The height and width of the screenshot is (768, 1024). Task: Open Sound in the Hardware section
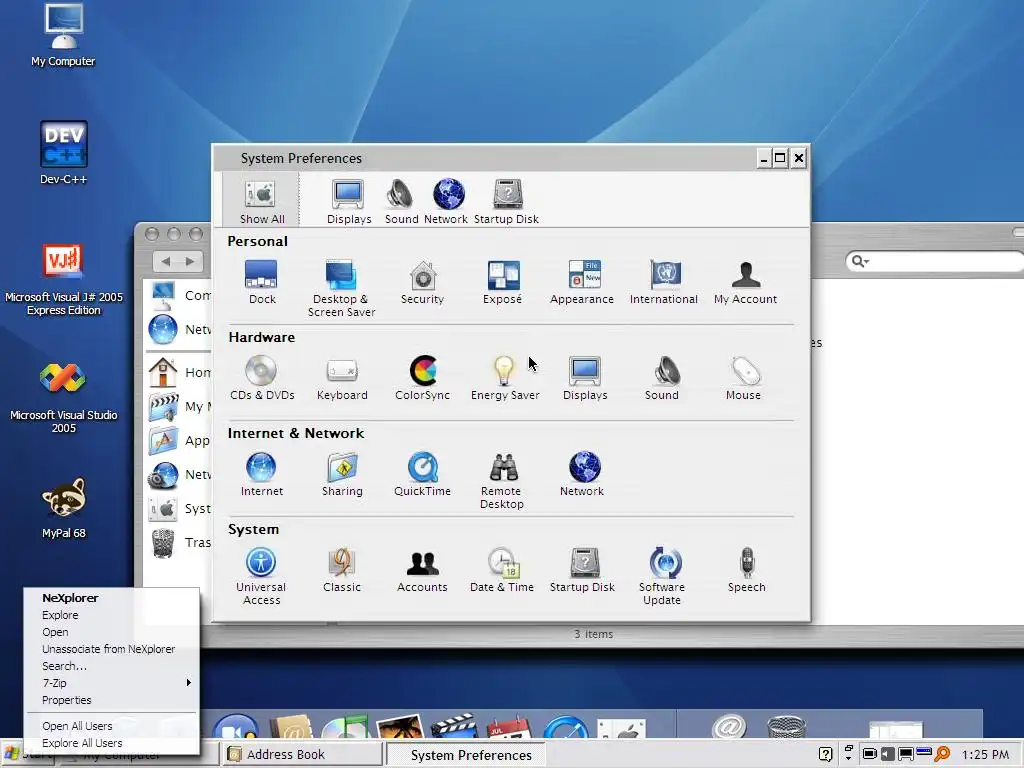[662, 377]
